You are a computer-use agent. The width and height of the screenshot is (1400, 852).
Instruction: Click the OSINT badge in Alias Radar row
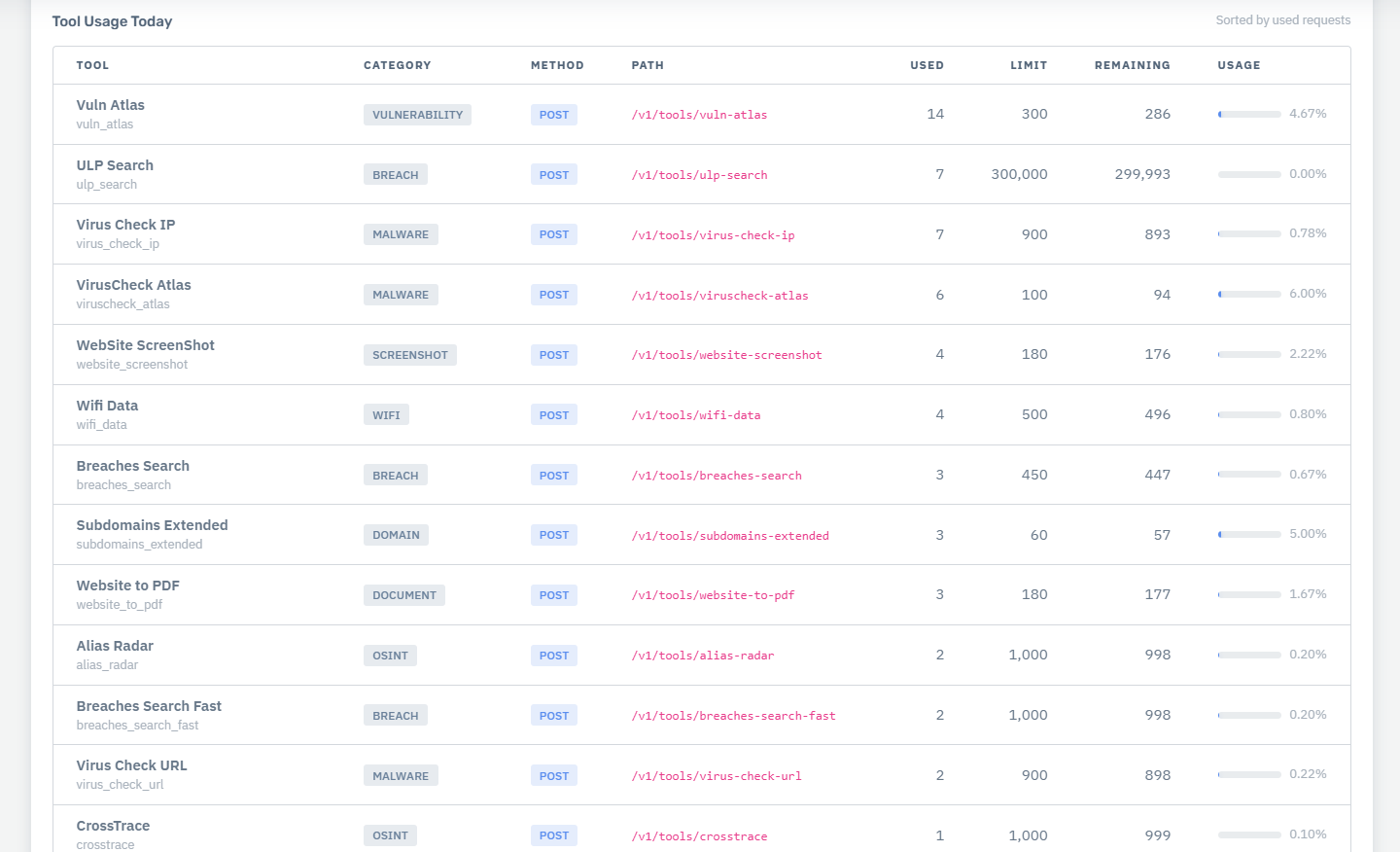390,656
